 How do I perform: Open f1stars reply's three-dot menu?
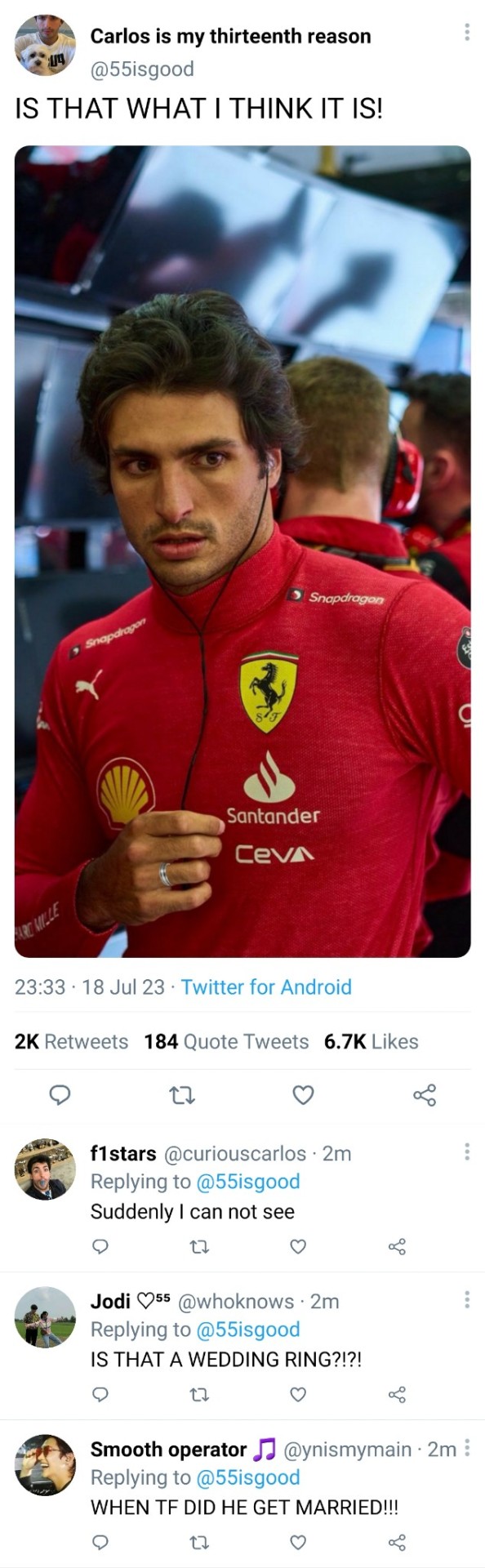pos(466,1151)
